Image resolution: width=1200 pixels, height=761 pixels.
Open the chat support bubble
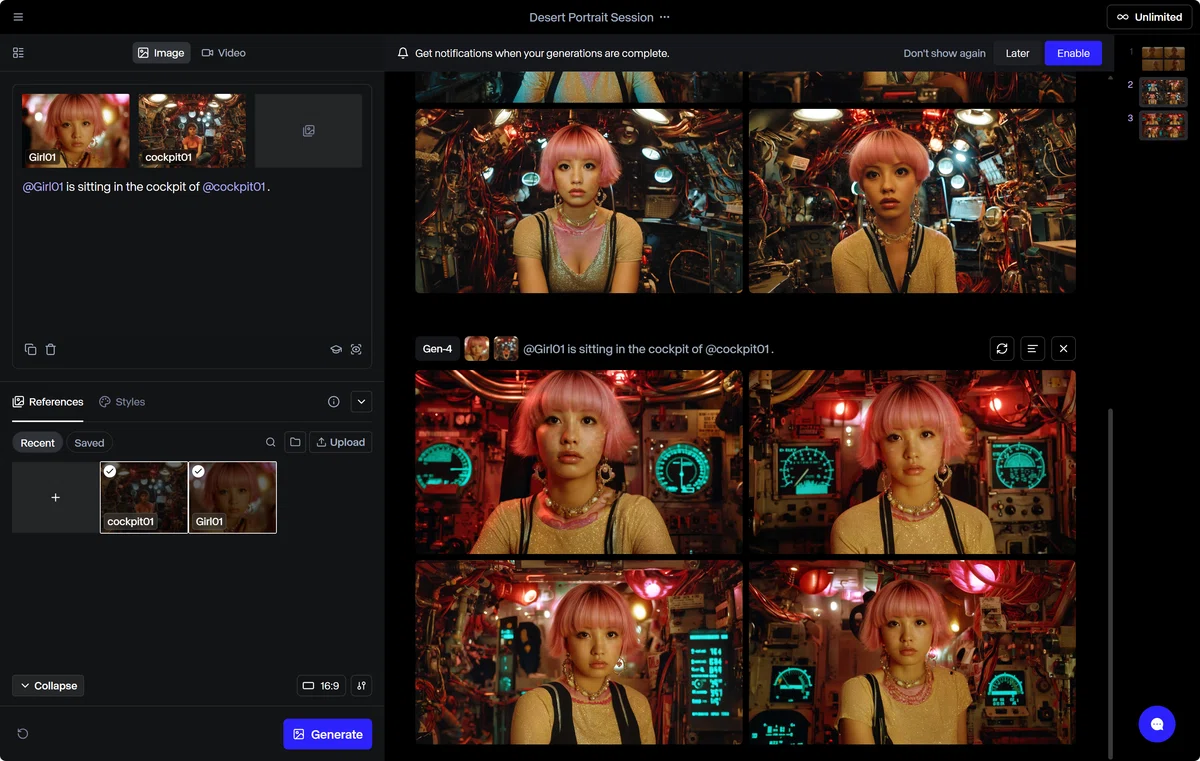pyautogui.click(x=1157, y=724)
